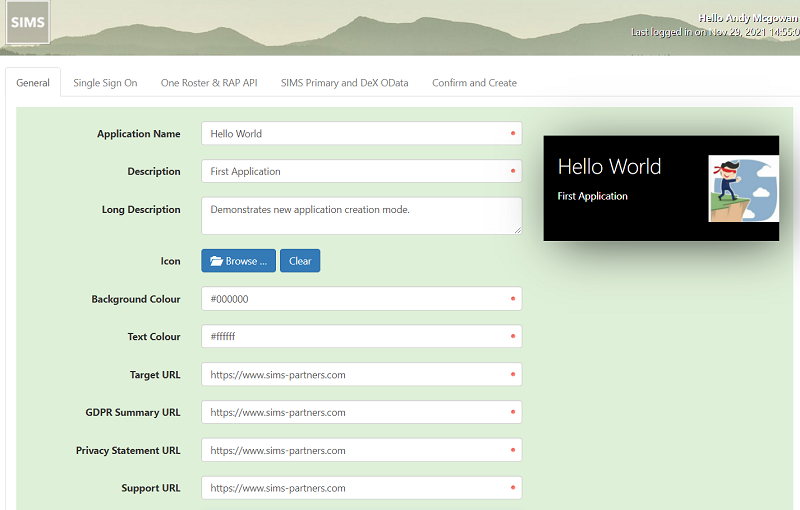Go to SIMS Primary and DeX OData tab
This screenshot has height=510, width=800.
(x=344, y=83)
